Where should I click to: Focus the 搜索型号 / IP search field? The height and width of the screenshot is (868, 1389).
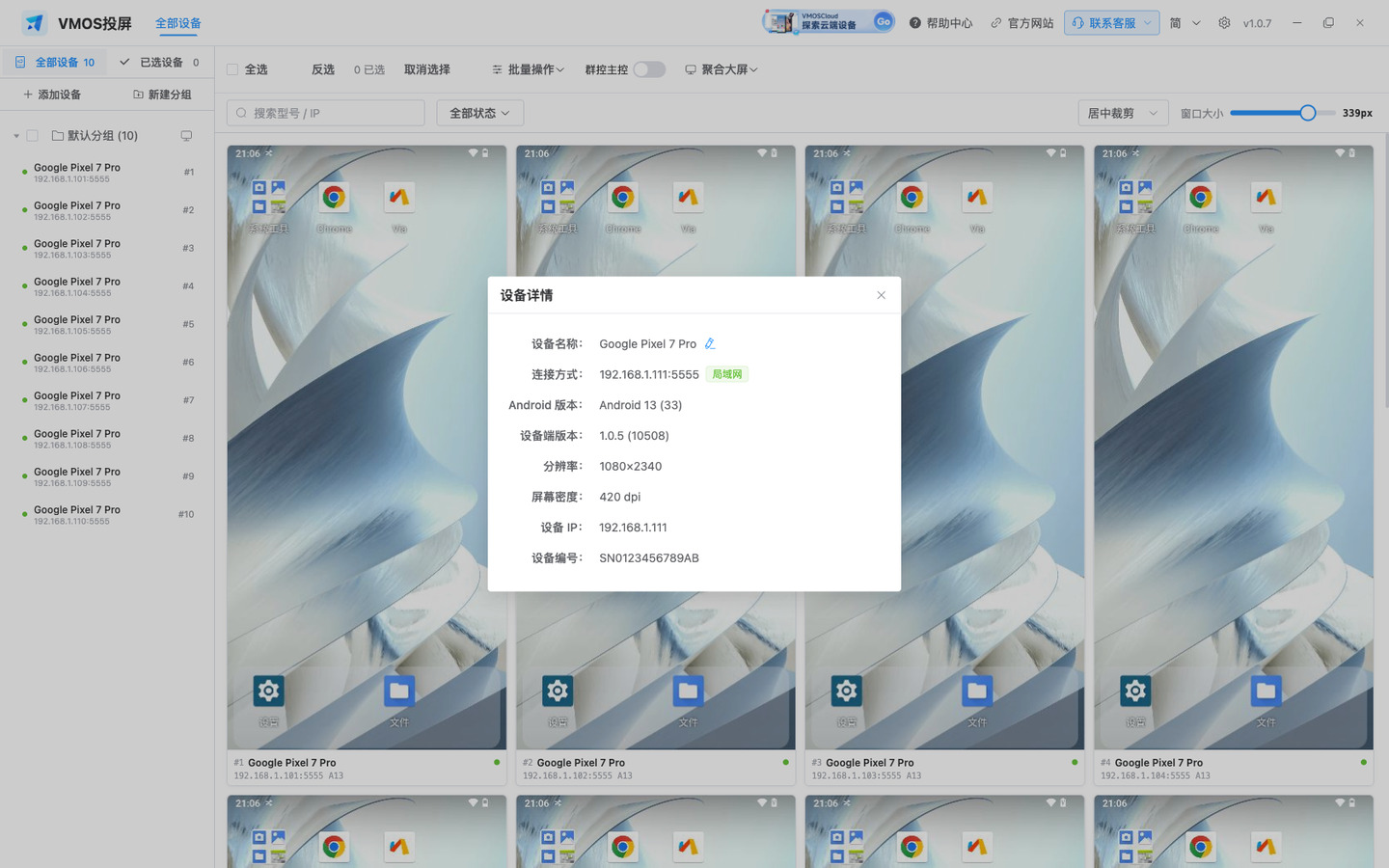coord(325,113)
